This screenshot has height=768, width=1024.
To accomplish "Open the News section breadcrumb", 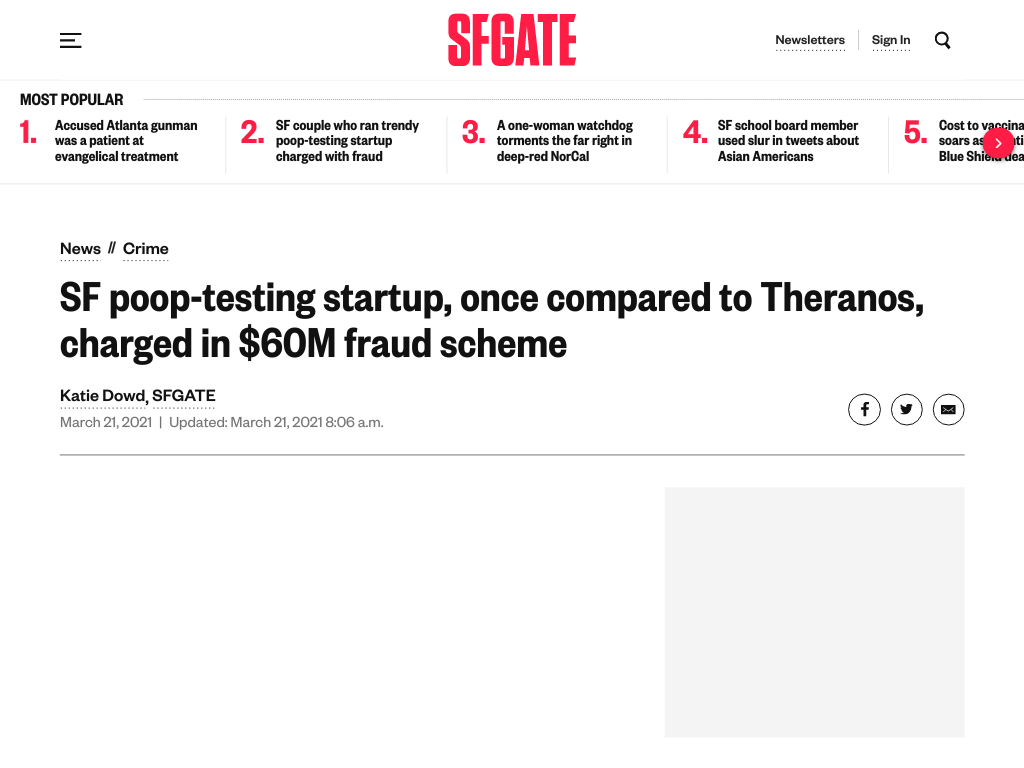I will click(80, 249).
